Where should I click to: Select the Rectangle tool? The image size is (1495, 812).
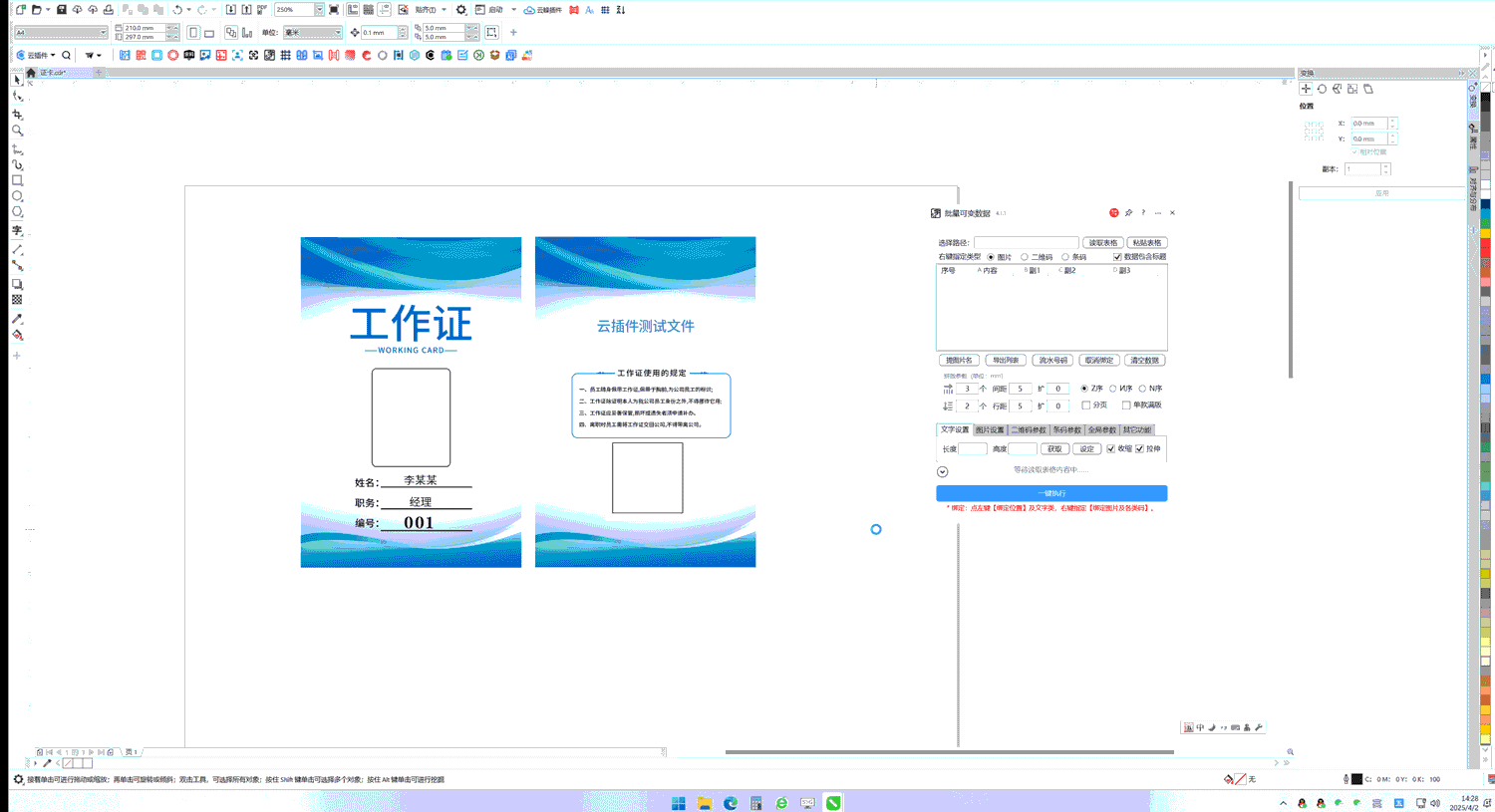click(17, 181)
